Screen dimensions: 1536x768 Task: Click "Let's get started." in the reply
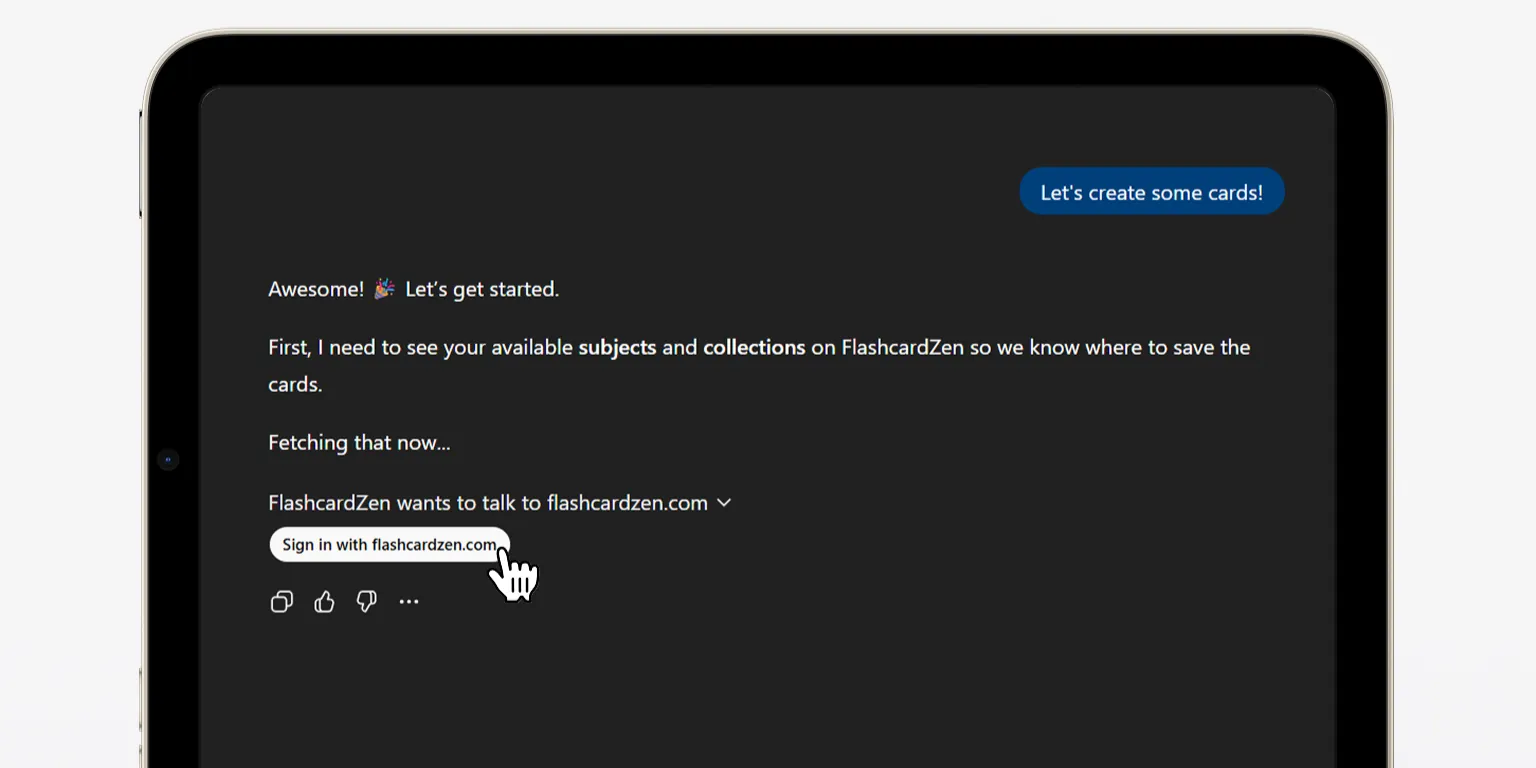point(482,289)
